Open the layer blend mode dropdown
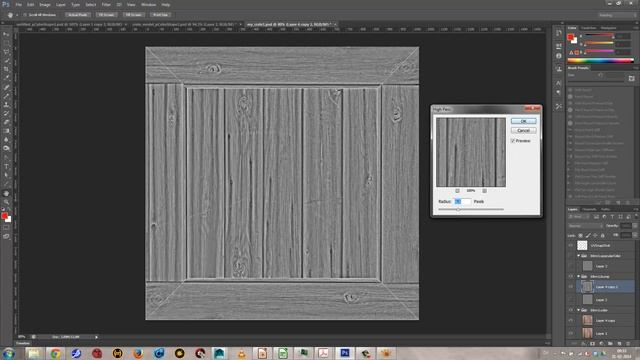The height and width of the screenshot is (360, 640). [585, 226]
